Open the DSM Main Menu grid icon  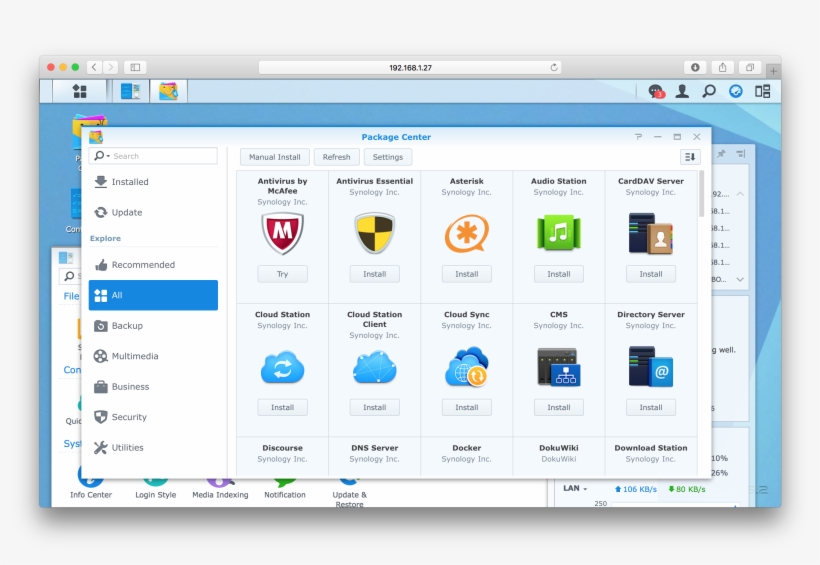[x=79, y=91]
